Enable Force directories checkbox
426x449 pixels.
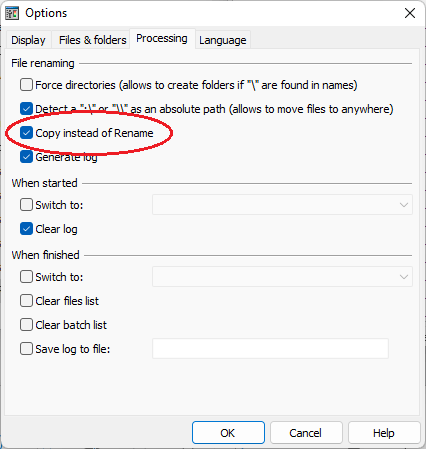click(x=26, y=85)
